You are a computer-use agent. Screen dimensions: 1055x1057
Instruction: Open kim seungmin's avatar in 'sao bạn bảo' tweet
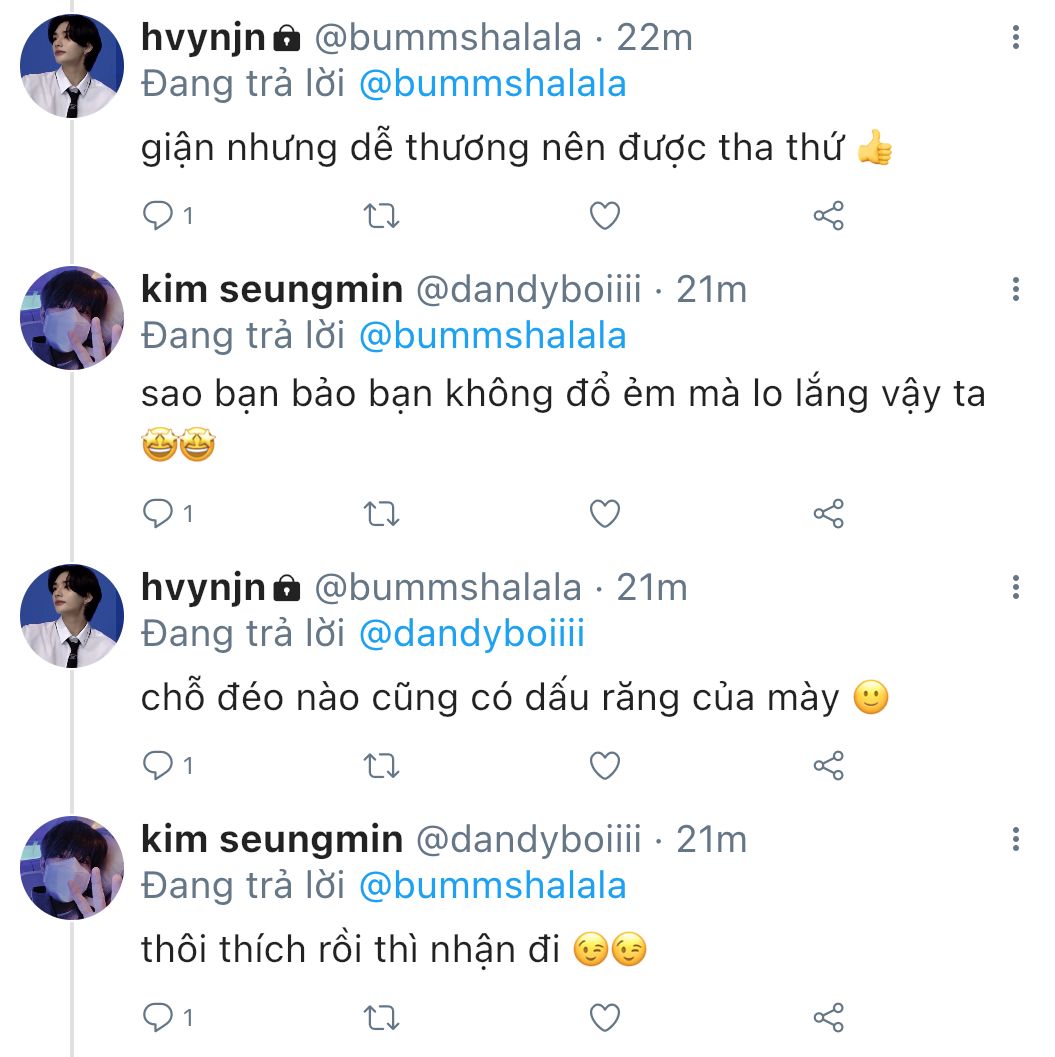(72, 317)
